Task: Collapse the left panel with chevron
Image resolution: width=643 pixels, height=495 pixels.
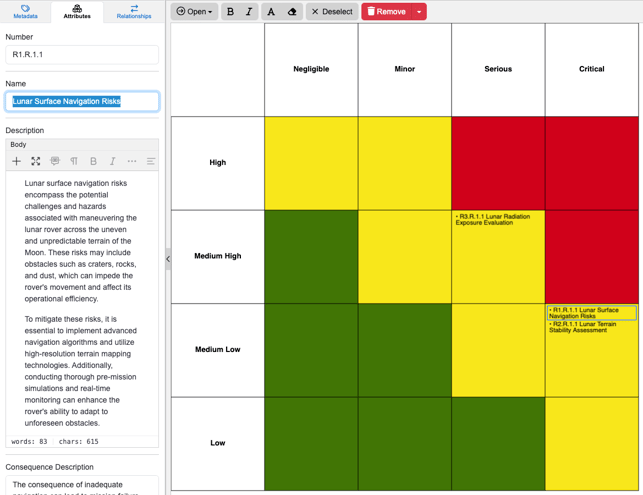Action: 168,259
